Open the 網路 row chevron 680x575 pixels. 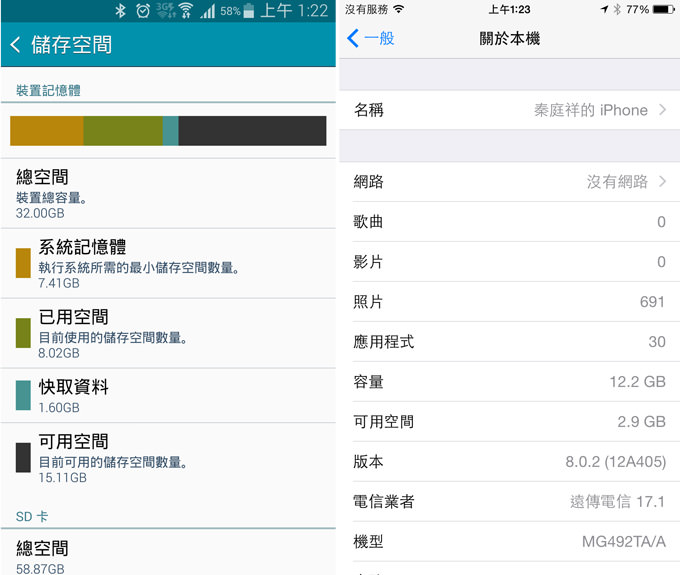tap(662, 182)
